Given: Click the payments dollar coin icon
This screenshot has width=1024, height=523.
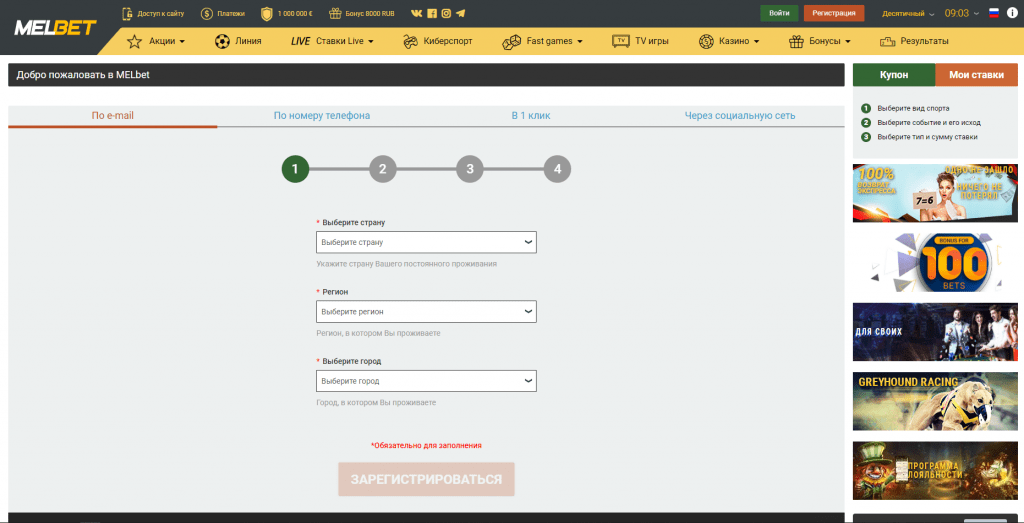Looking at the screenshot, I should (207, 13).
